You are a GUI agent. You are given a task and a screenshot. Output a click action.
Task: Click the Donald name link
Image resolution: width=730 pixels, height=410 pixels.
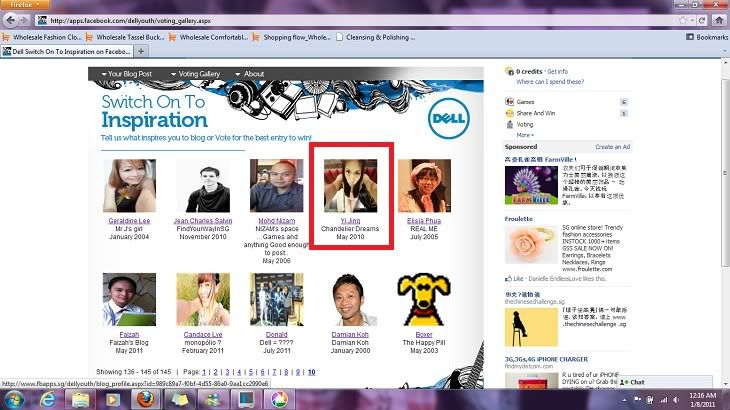[277, 335]
